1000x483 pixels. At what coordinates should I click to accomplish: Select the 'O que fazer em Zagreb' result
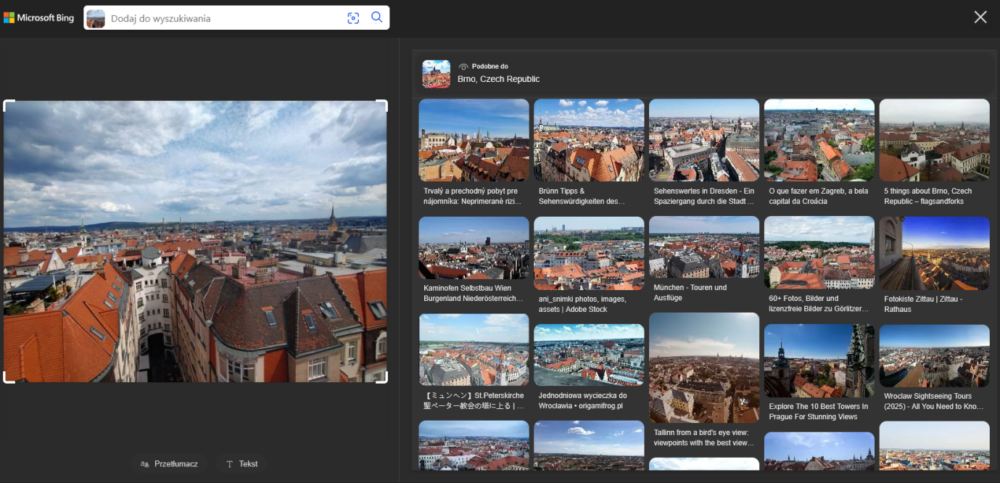coord(819,140)
